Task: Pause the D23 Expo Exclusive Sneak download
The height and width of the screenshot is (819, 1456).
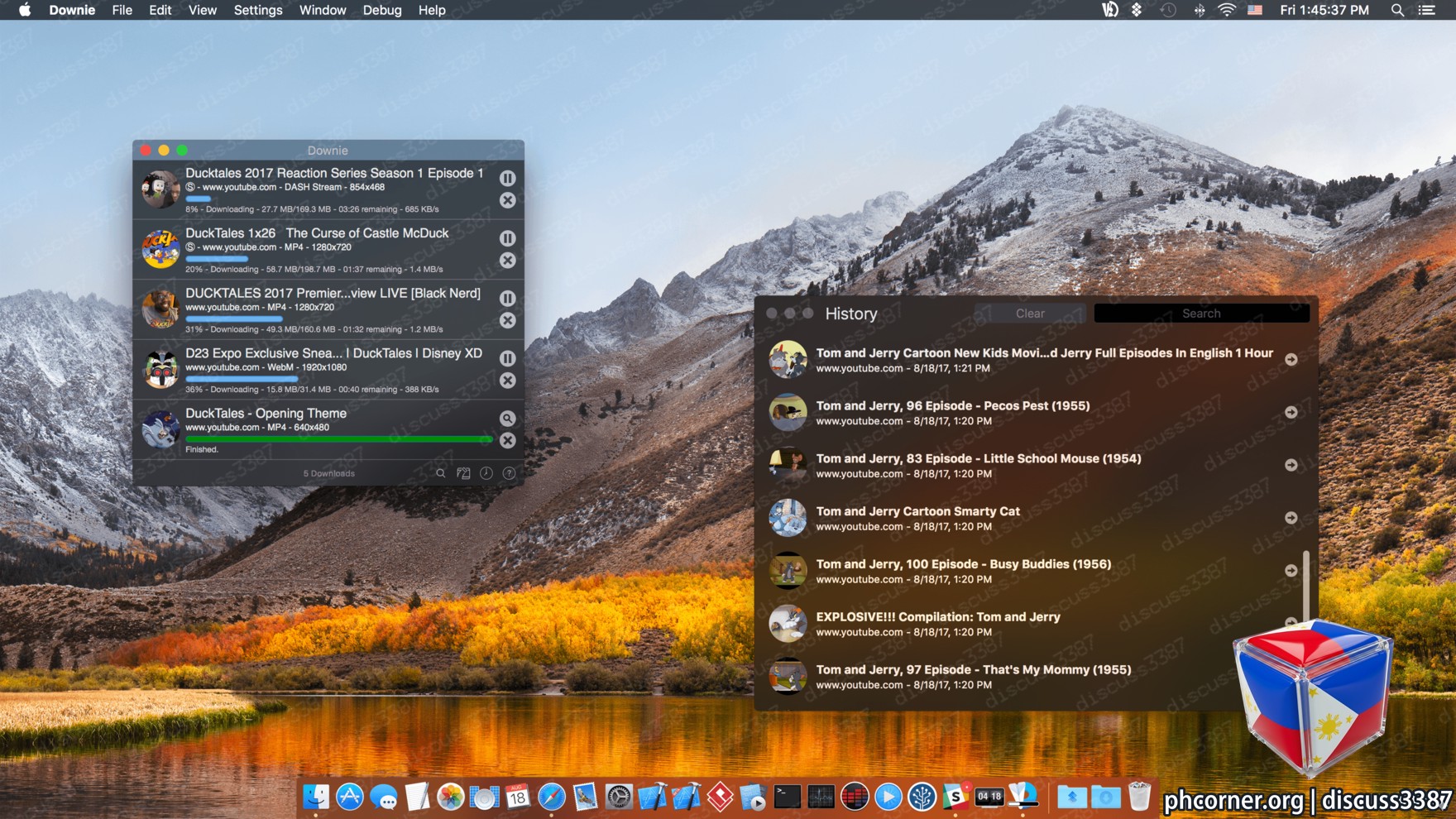Action: point(507,358)
